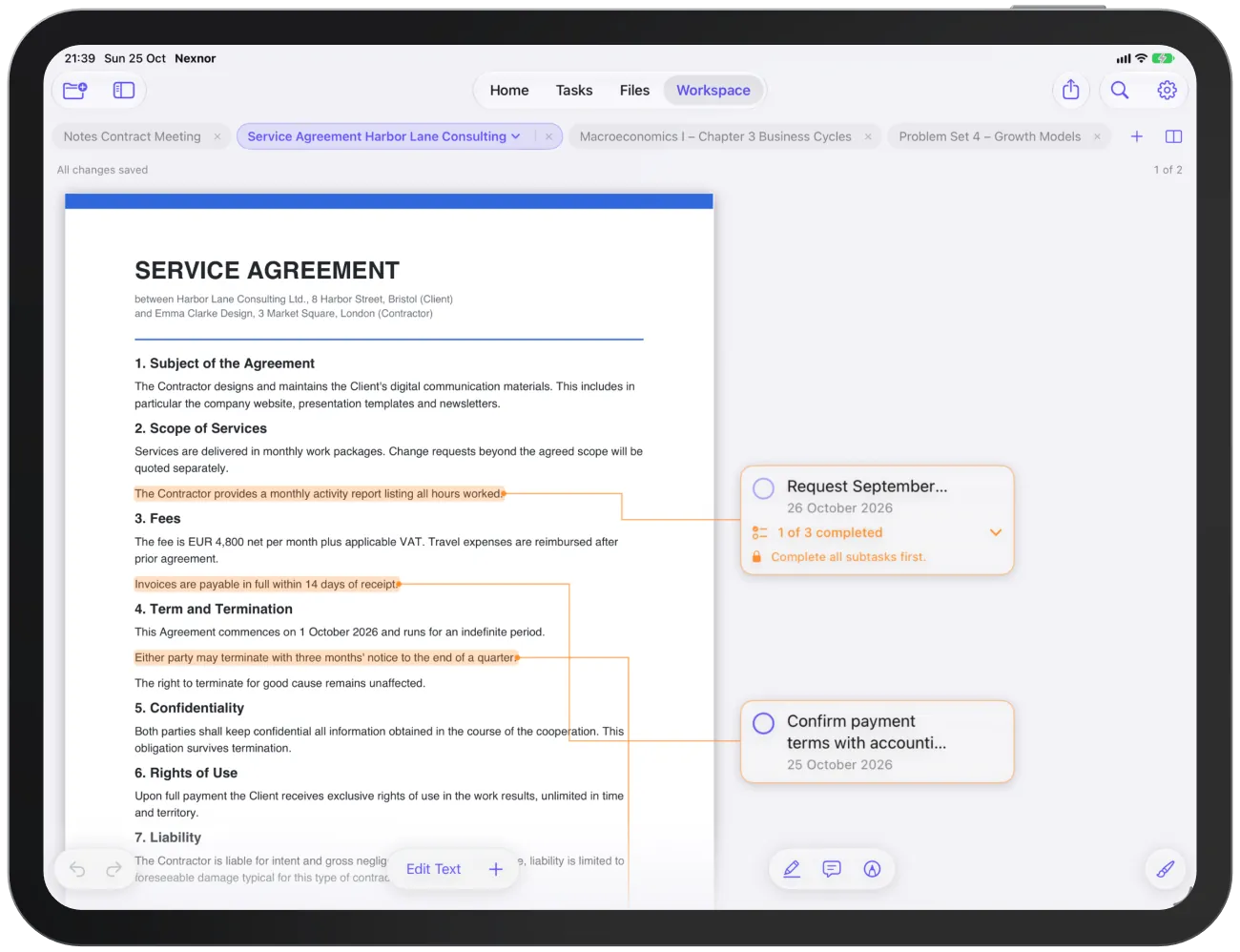The image size is (1240, 952).
Task: Select the circled marker tool
Action: pos(872,869)
